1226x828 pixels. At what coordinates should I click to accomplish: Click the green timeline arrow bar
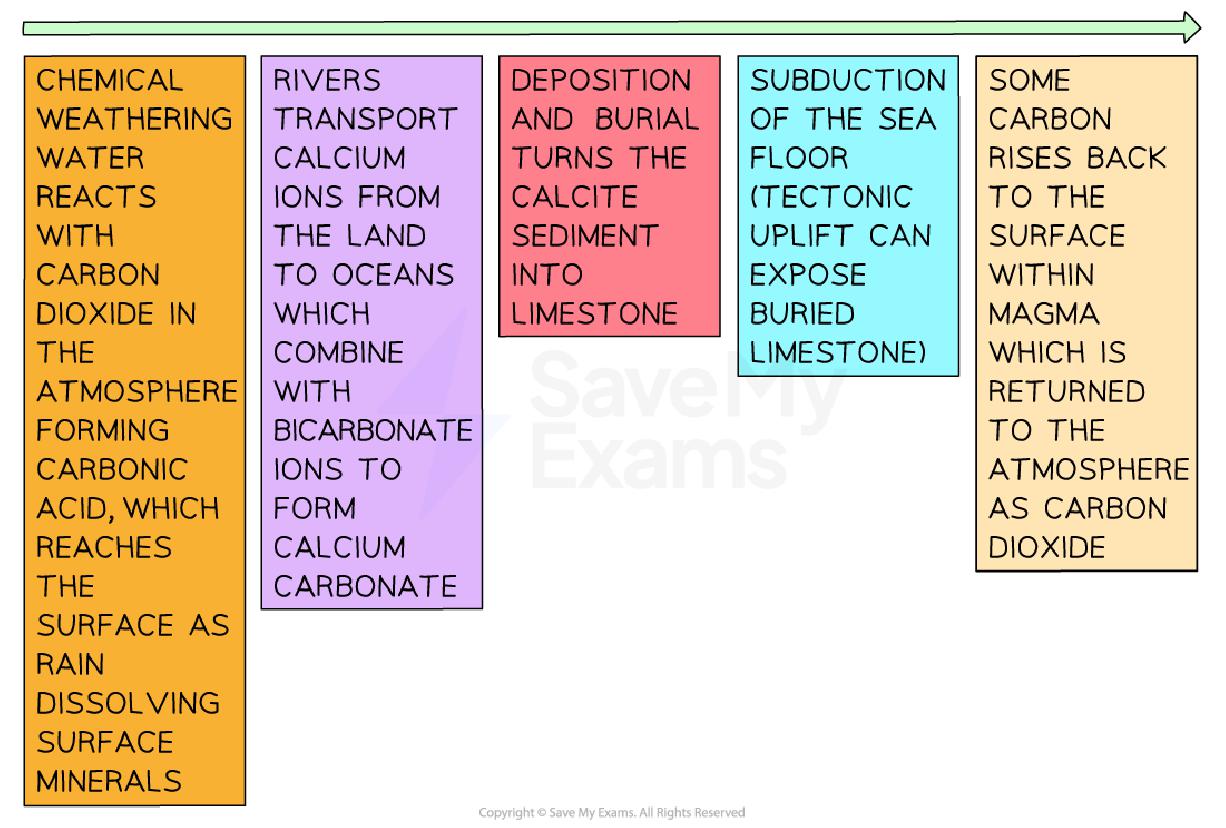click(612, 28)
